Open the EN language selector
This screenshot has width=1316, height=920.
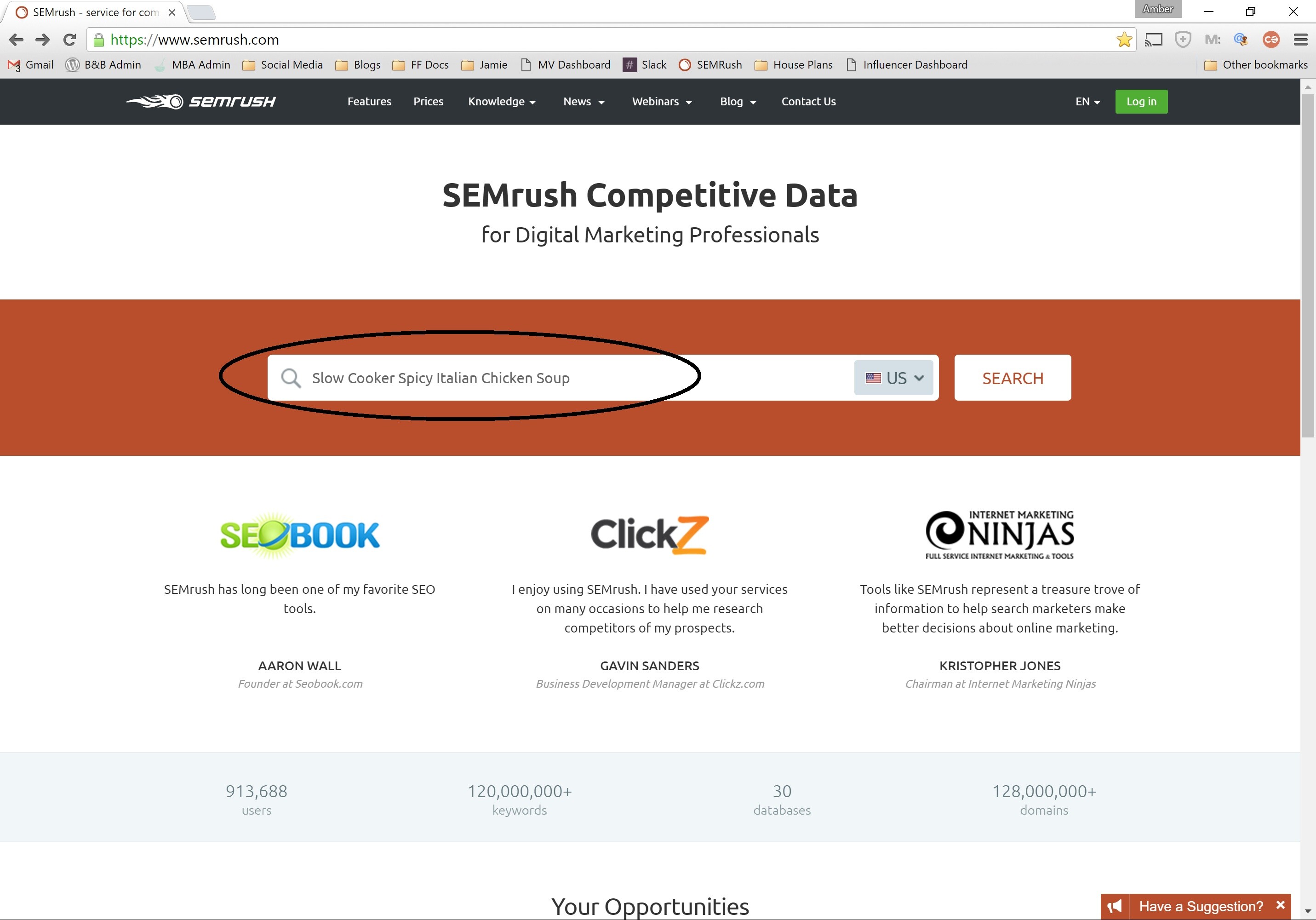(x=1088, y=102)
